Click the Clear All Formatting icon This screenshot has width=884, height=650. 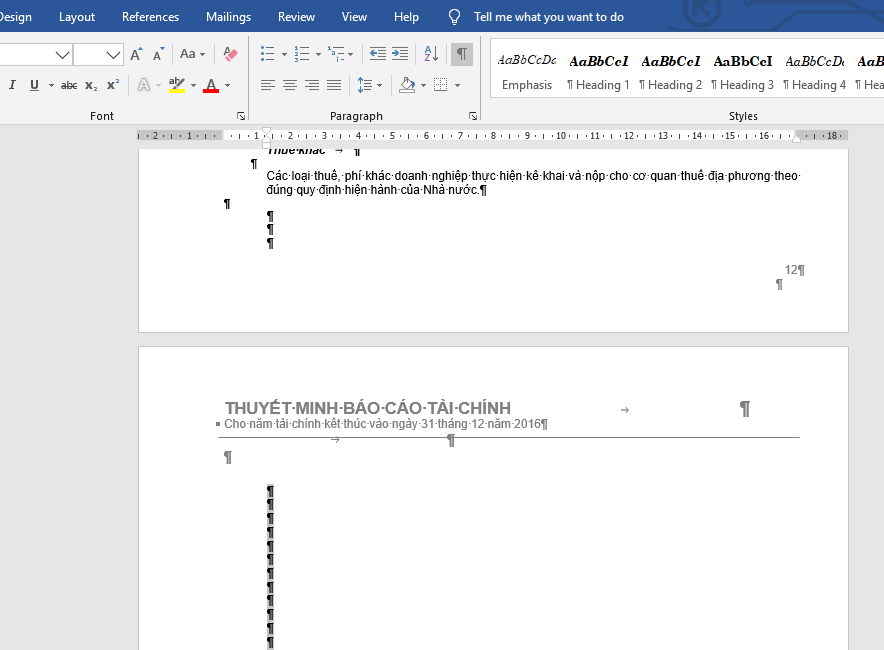230,54
